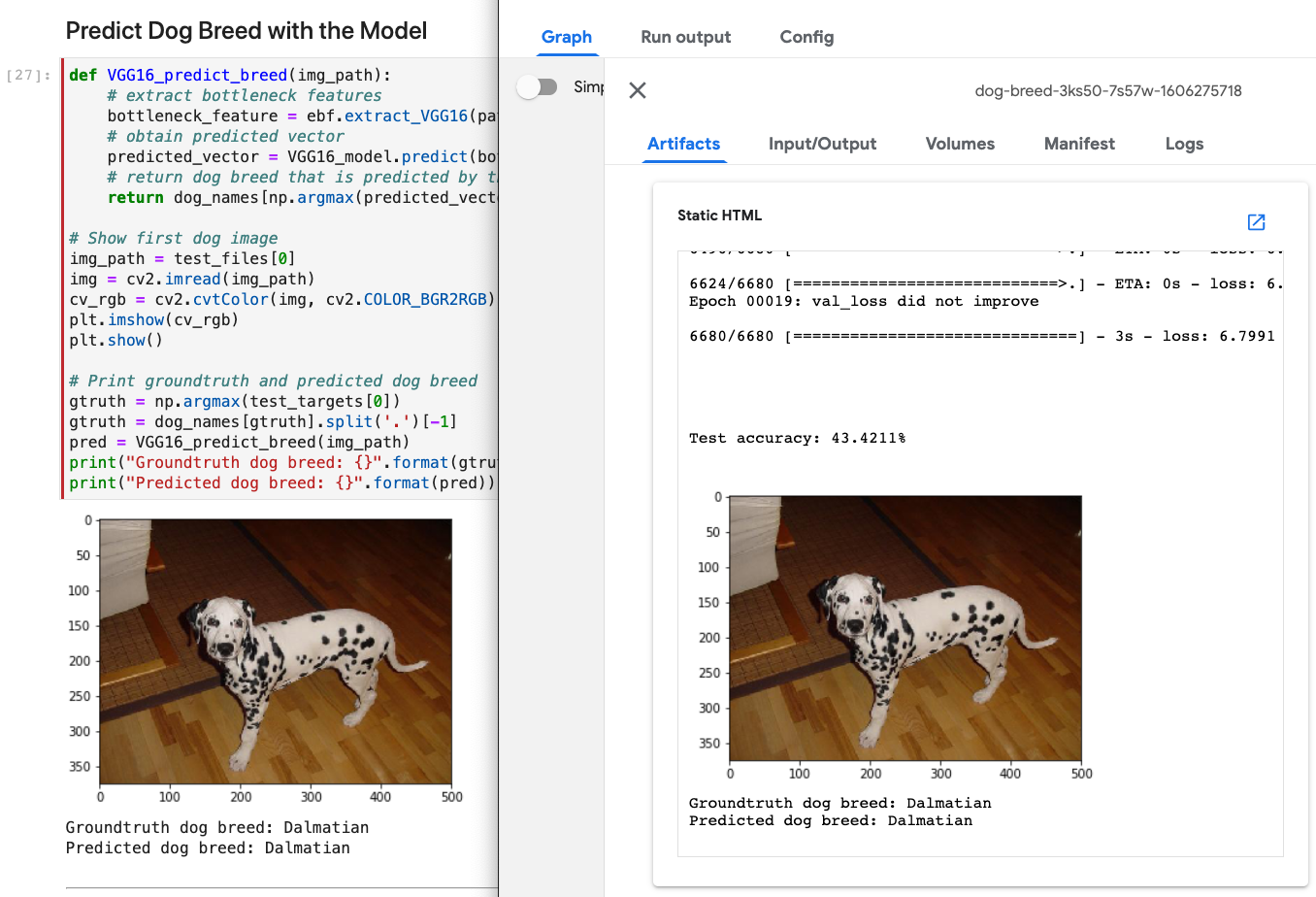Click the img = cv2.imread(img_path) line

pyautogui.click(x=192, y=280)
